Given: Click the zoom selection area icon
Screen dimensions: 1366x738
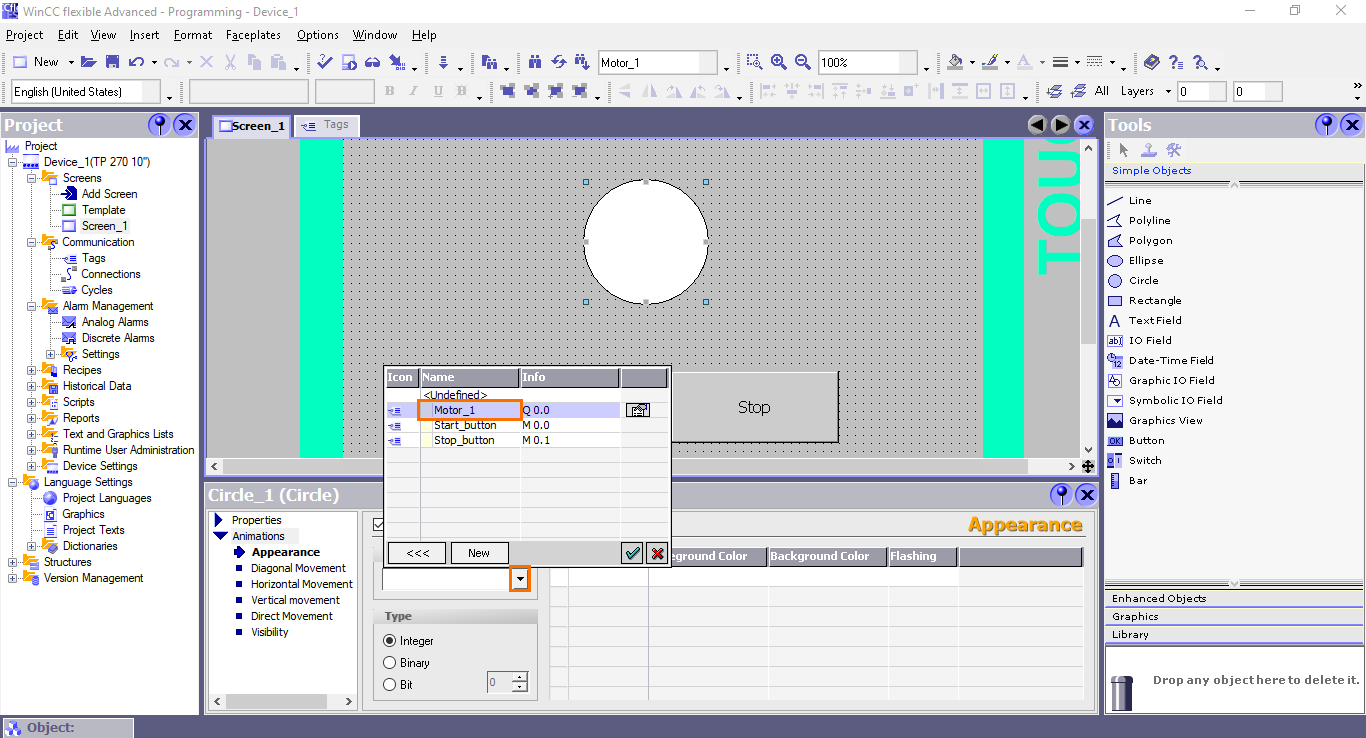Looking at the screenshot, I should click(754, 62).
